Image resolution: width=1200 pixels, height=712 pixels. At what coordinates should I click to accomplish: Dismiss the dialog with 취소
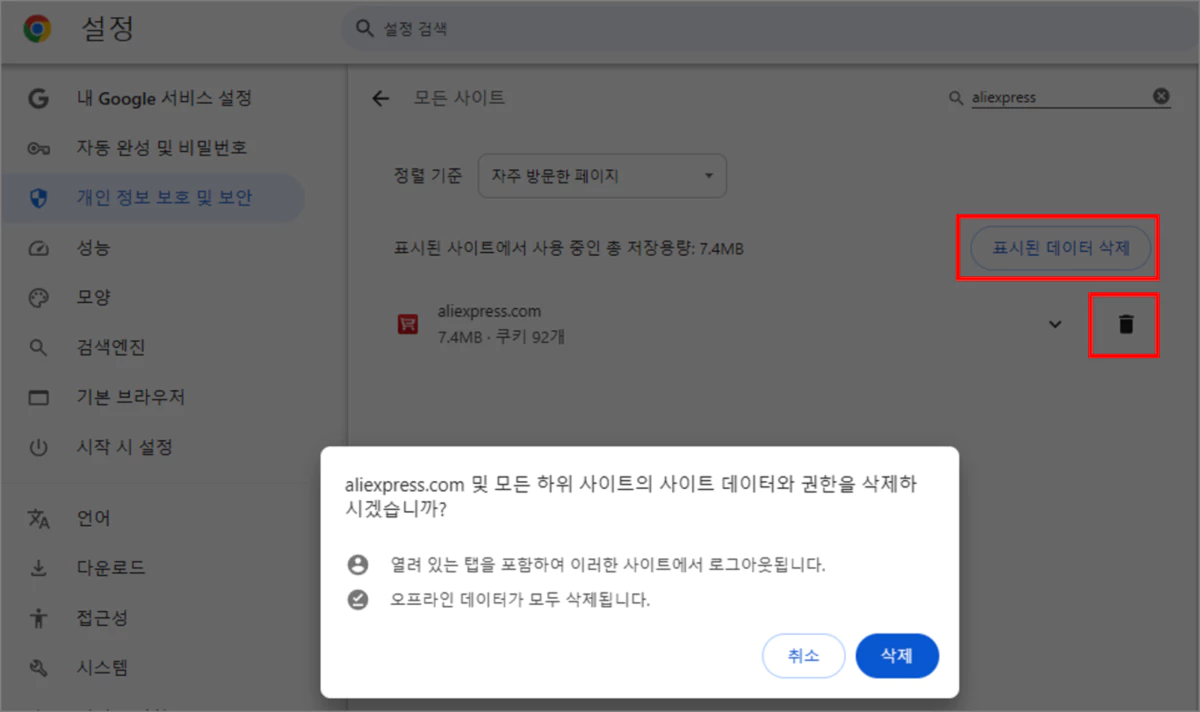803,655
